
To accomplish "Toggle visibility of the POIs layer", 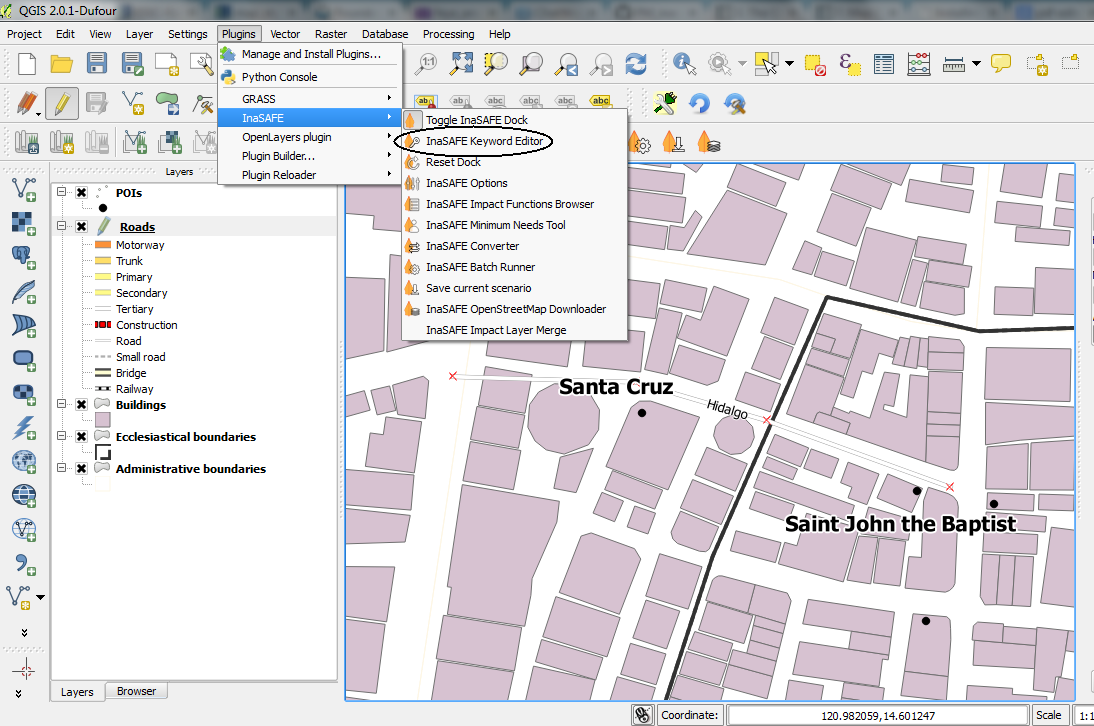I will 82,192.
